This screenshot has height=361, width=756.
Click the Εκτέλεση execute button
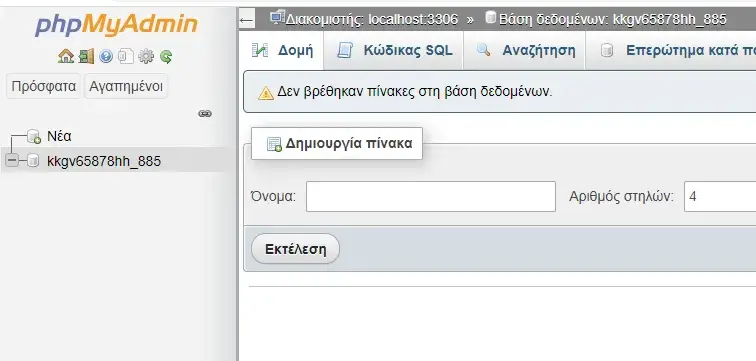tap(296, 249)
